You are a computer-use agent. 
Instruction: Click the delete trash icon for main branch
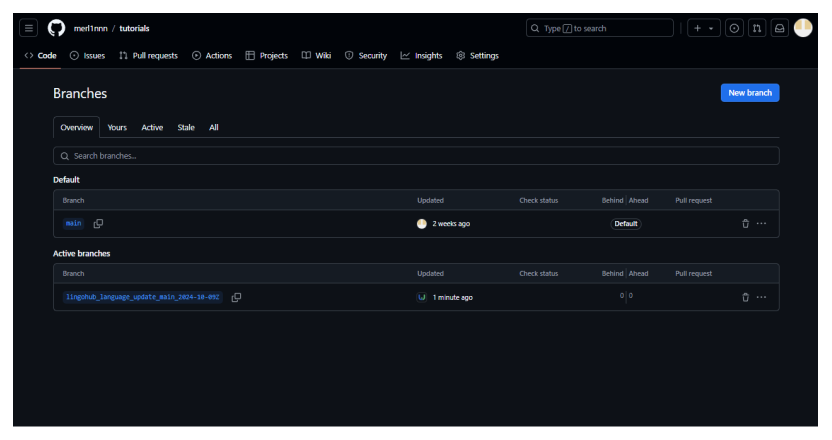[x=746, y=223]
